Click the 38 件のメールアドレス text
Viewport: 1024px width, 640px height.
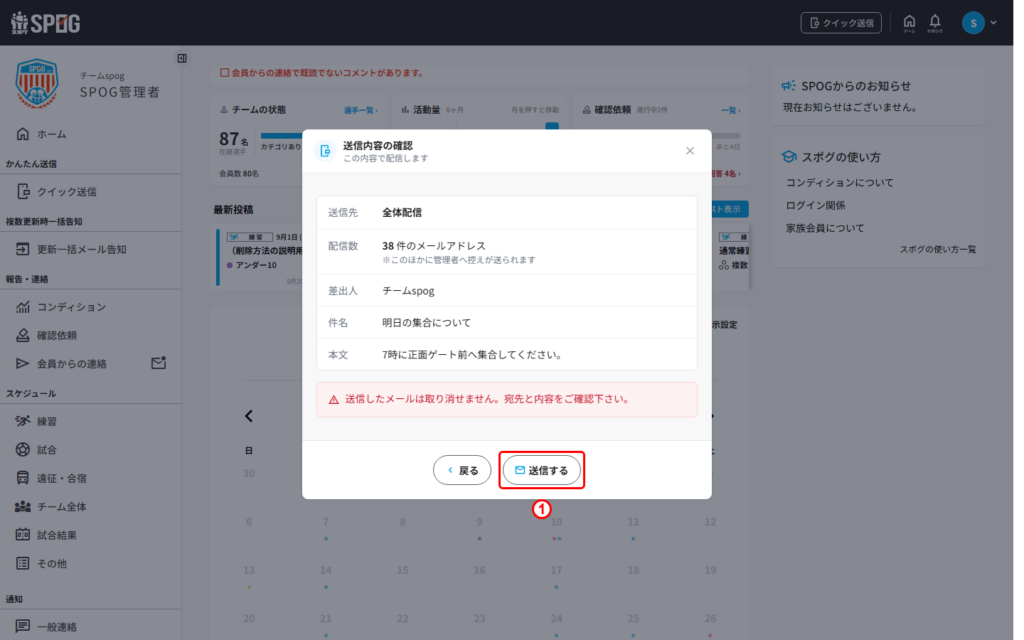[434, 246]
